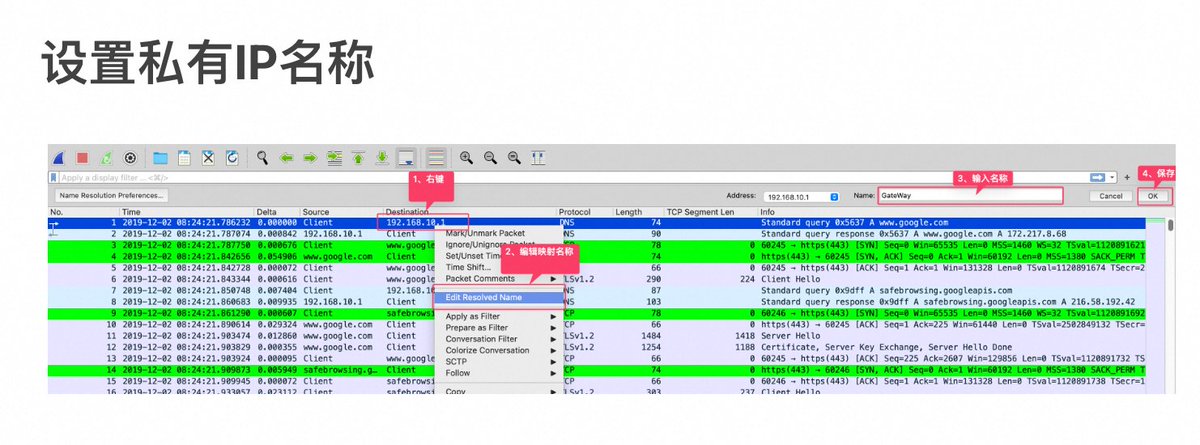Click the green restart capture icon
The width and height of the screenshot is (1200, 445).
click(106, 158)
